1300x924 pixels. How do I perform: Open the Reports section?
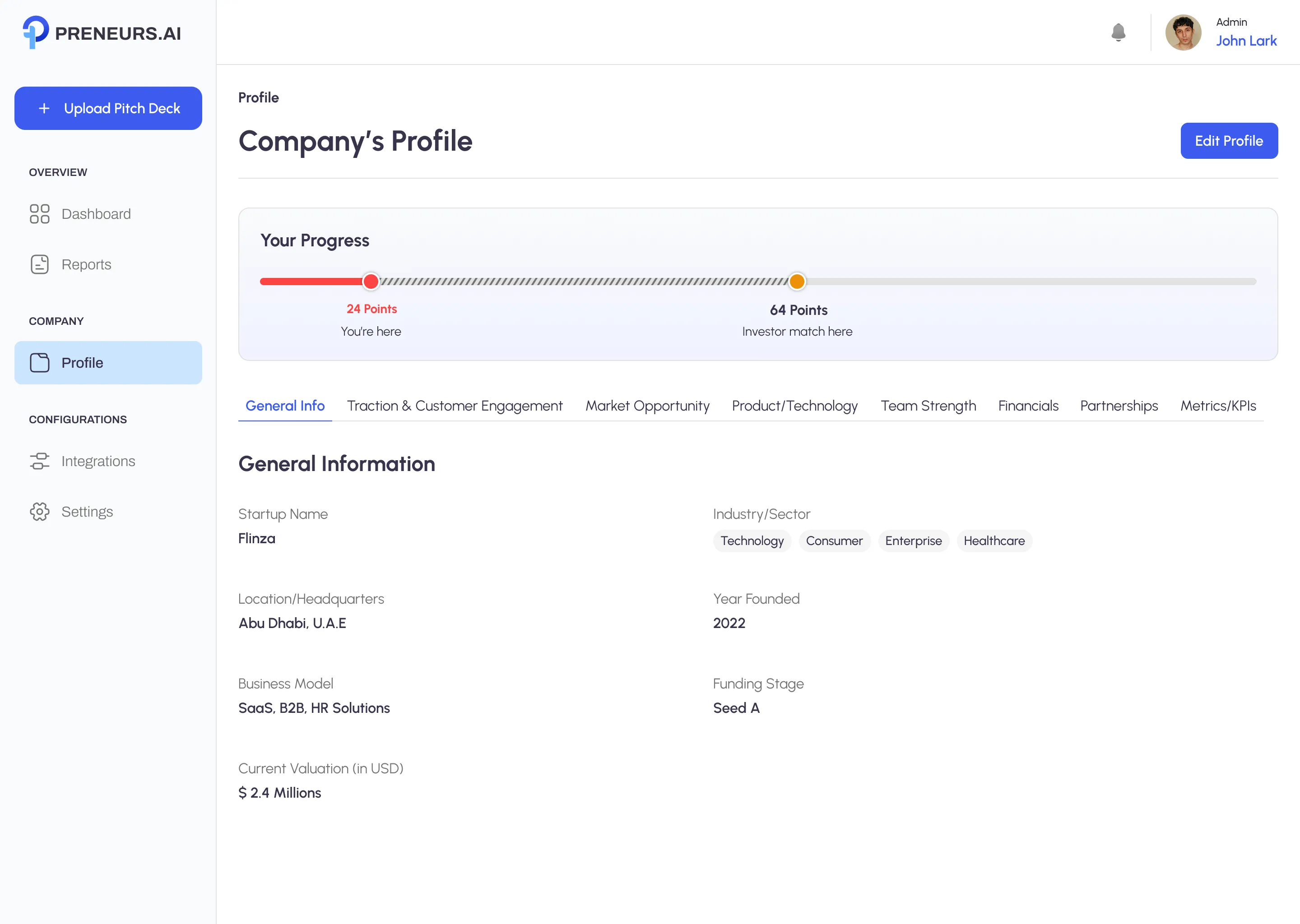(86, 264)
